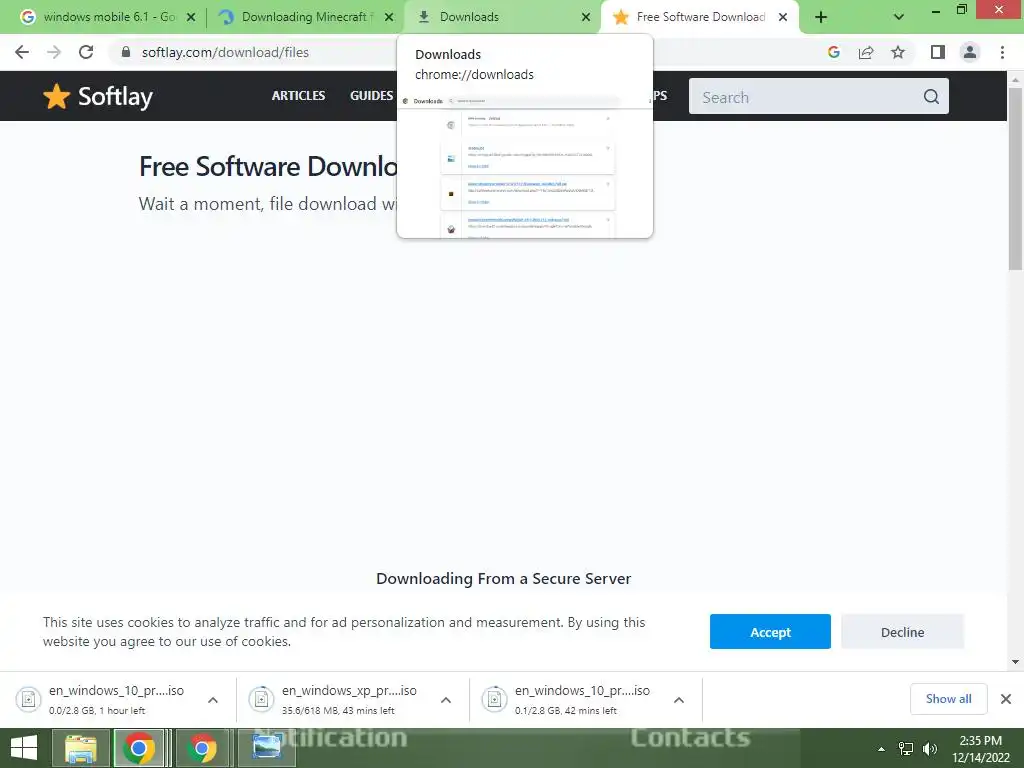Open the Chrome three-dot menu
Image resolution: width=1024 pixels, height=768 pixels.
click(x=1002, y=52)
